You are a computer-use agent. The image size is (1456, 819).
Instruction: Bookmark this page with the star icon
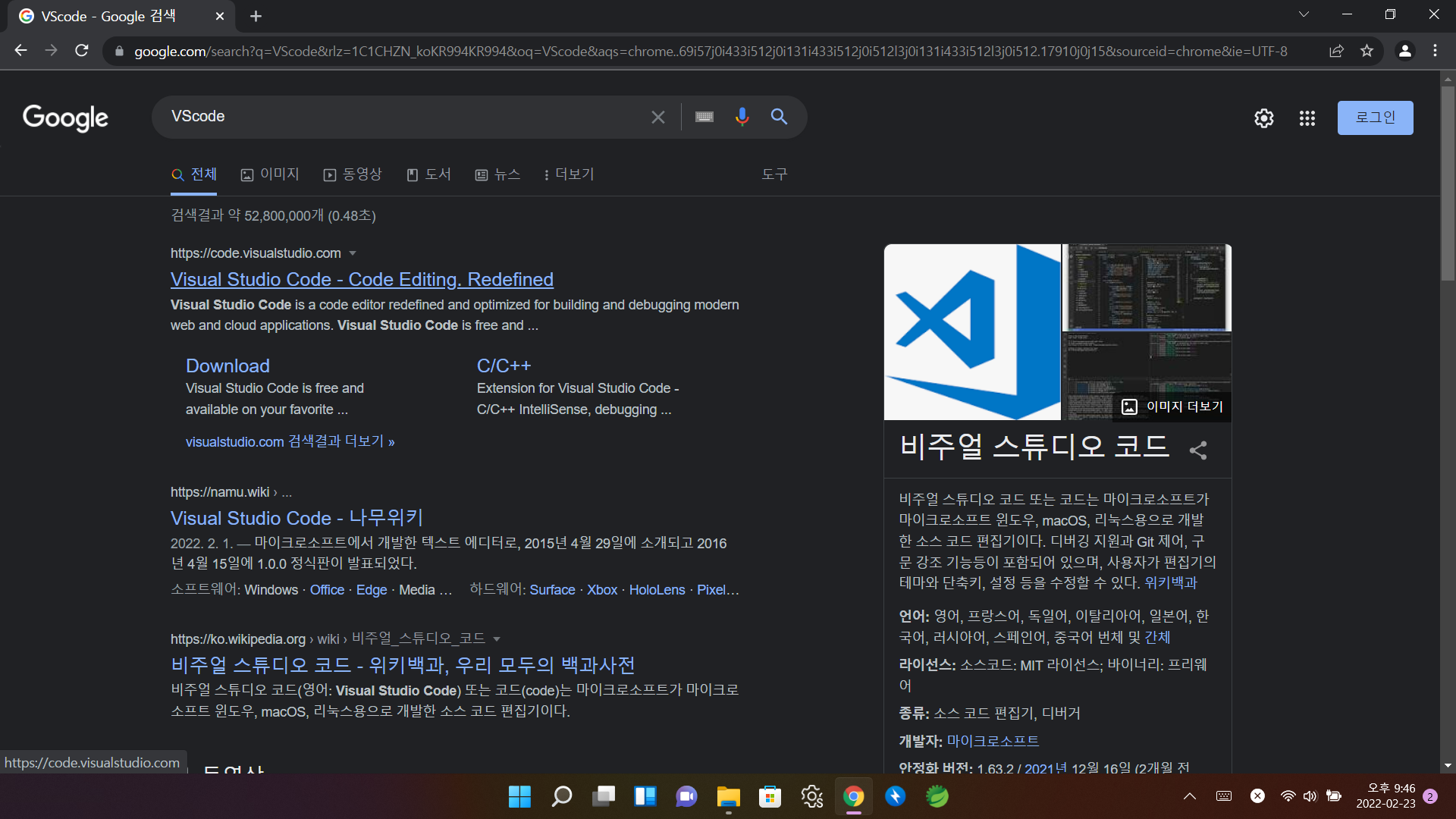click(1367, 51)
